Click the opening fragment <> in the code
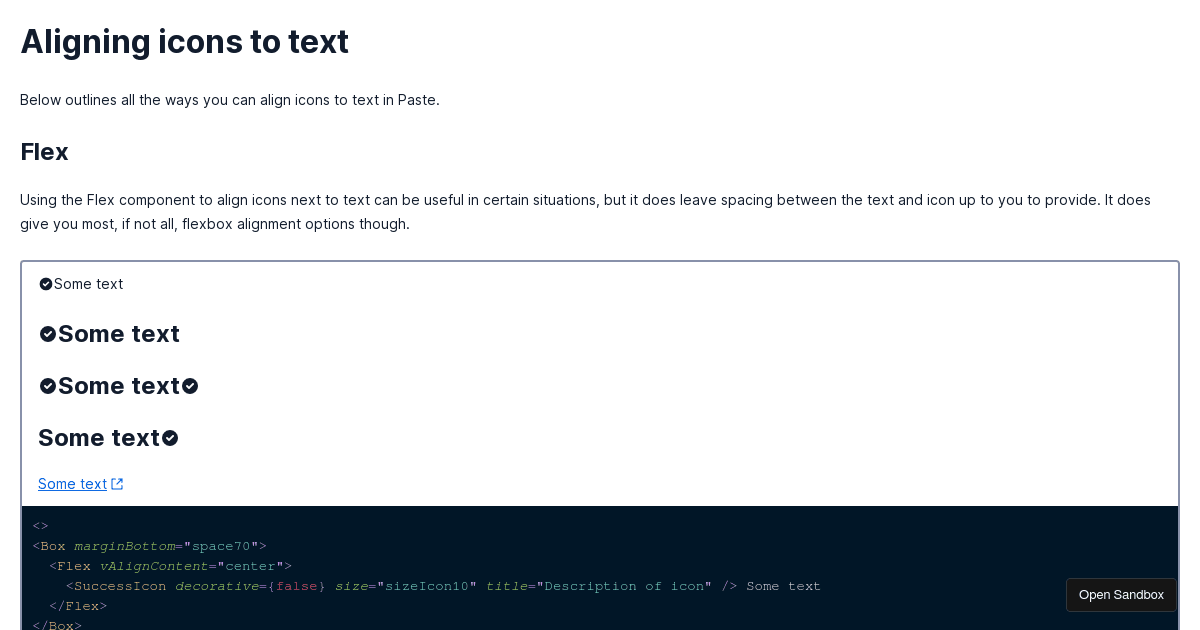This screenshot has height=630, width=1200. click(x=39, y=526)
